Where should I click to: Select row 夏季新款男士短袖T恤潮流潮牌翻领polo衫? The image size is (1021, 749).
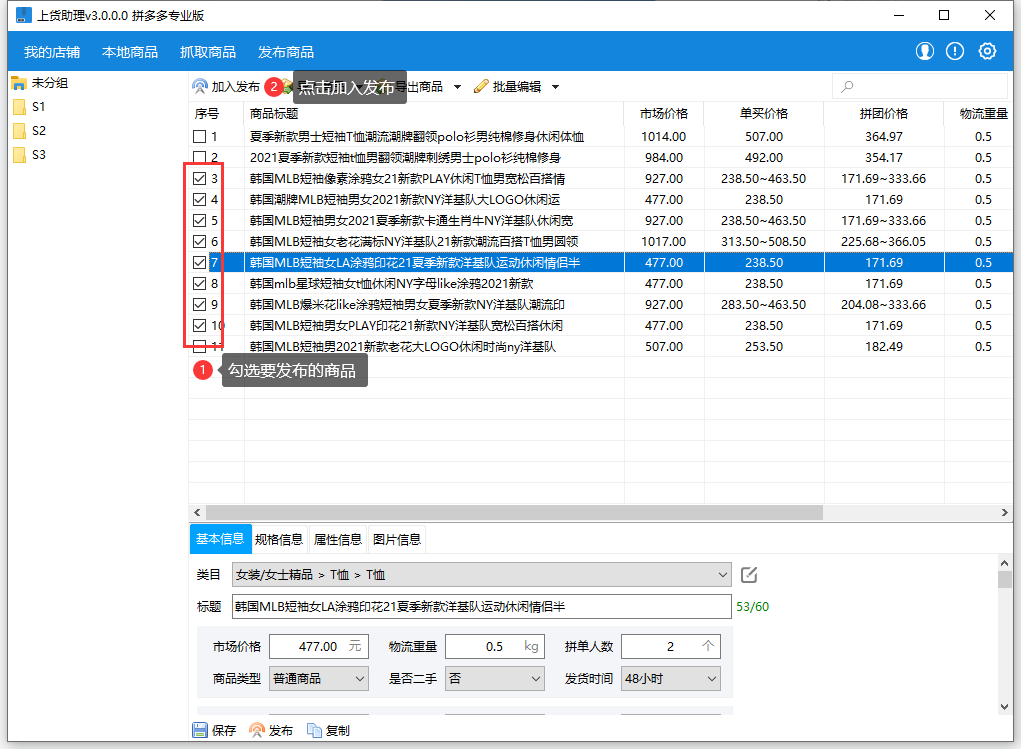coord(601,137)
